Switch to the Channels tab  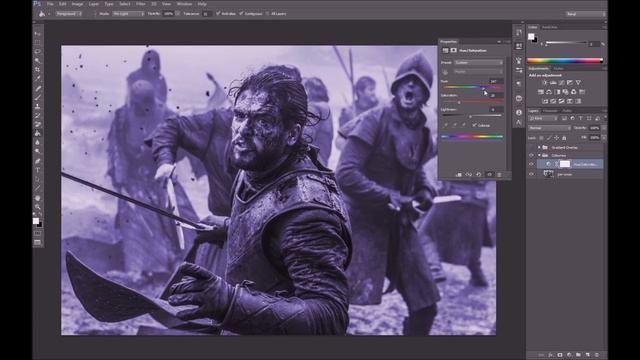click(550, 111)
